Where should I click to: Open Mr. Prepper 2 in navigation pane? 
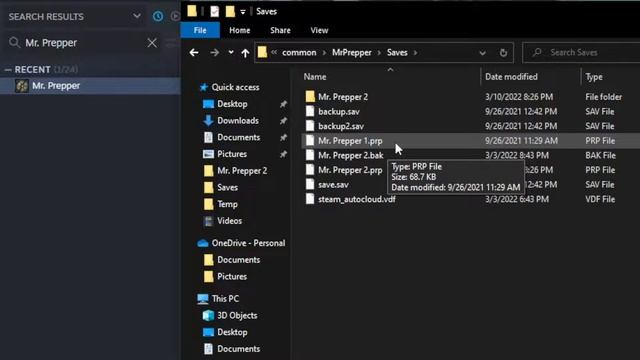(242, 171)
